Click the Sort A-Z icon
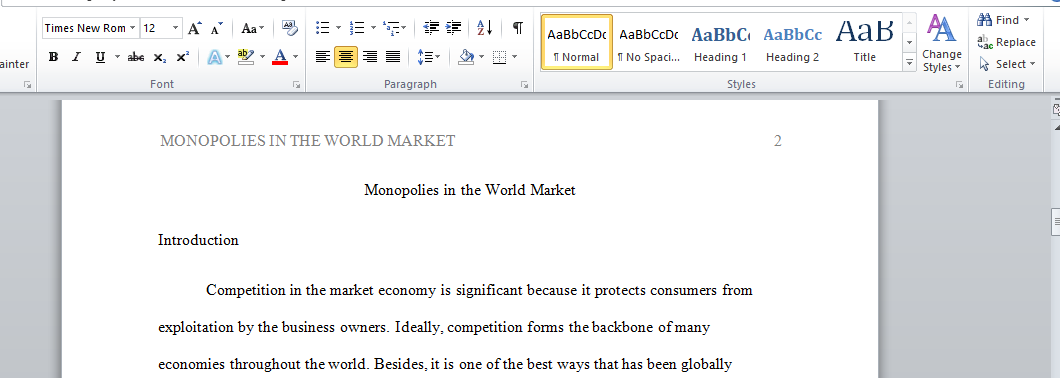 point(485,28)
